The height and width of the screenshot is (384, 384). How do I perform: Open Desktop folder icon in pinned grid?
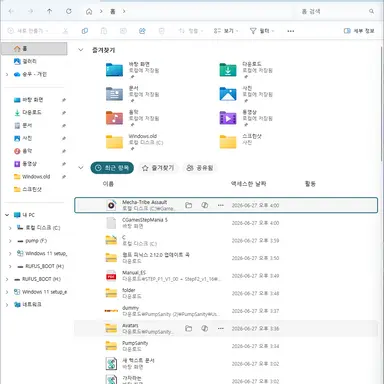pos(114,70)
